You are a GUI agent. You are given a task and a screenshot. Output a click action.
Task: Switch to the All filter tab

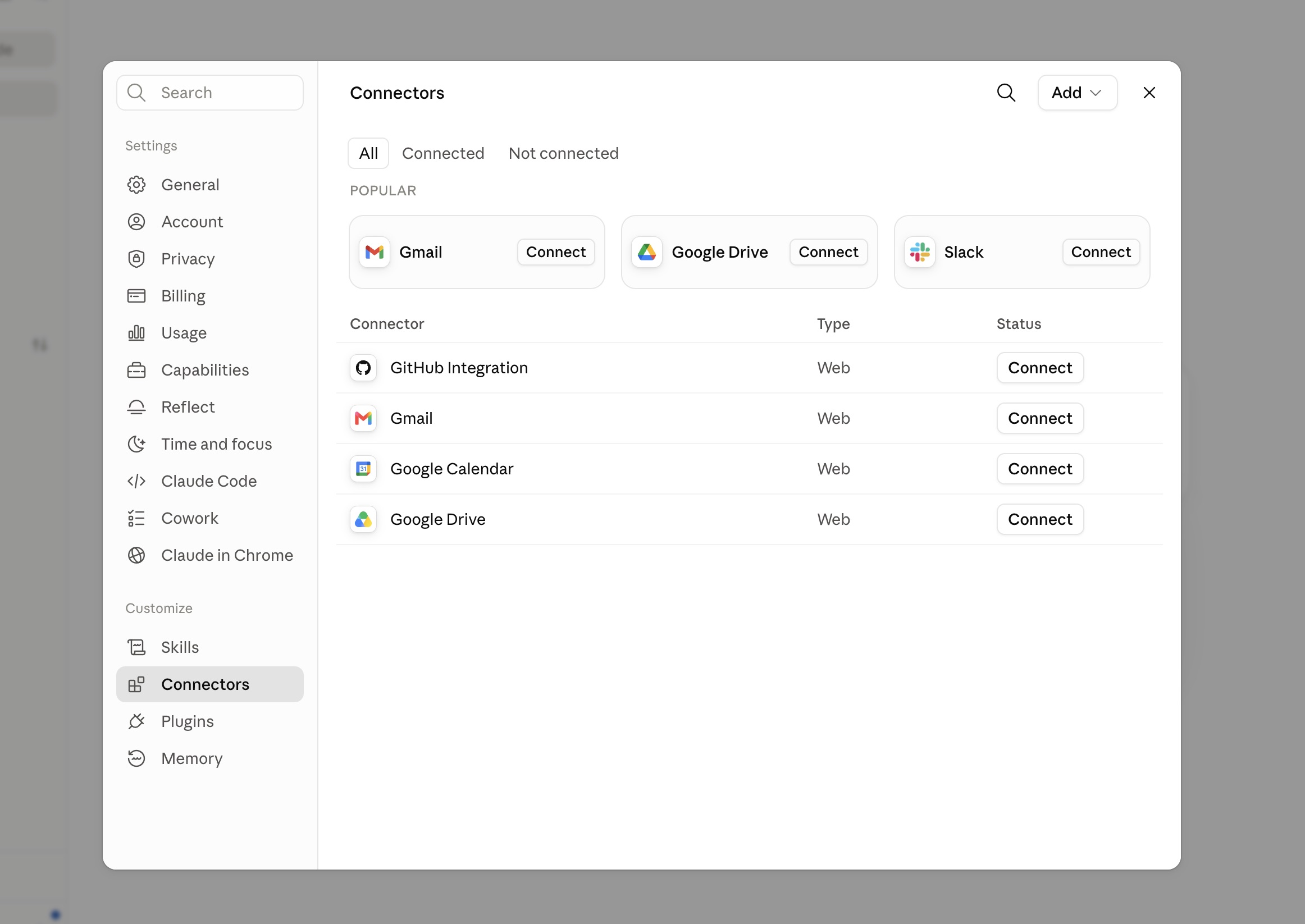(368, 154)
